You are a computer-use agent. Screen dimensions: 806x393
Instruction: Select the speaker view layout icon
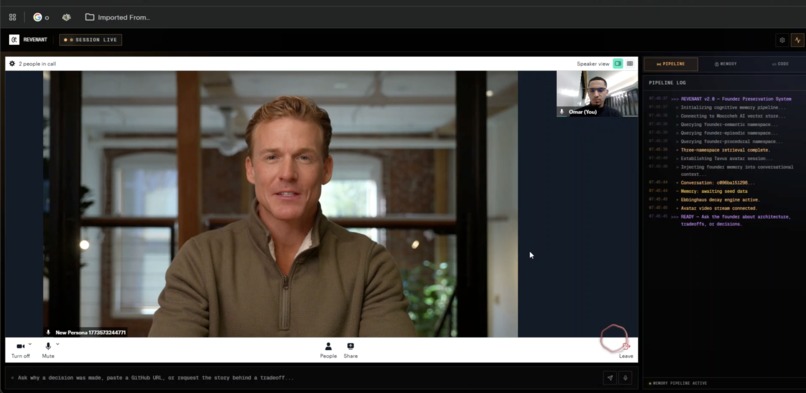[618, 64]
